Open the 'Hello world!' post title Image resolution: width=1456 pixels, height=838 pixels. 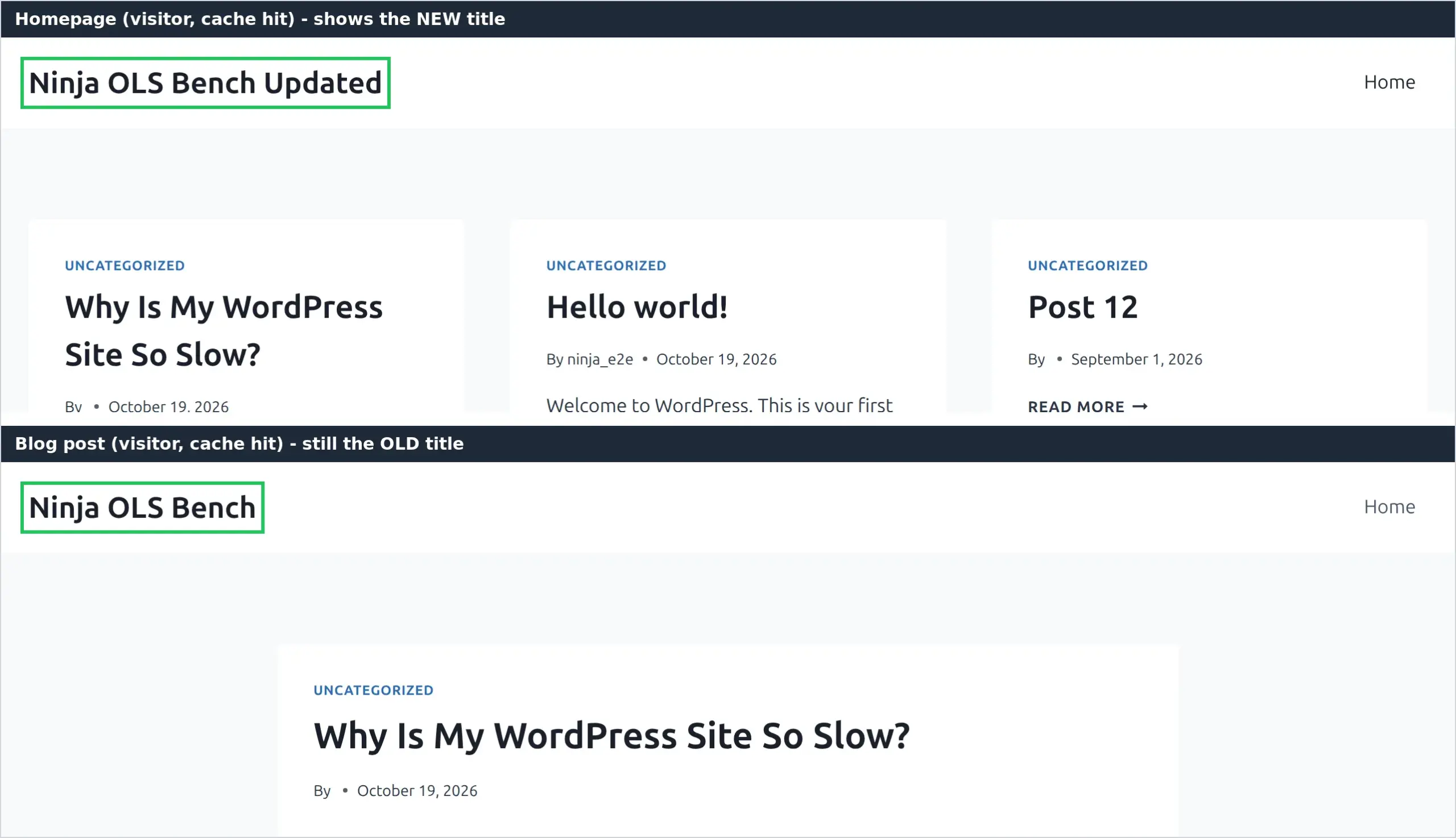pyautogui.click(x=637, y=307)
